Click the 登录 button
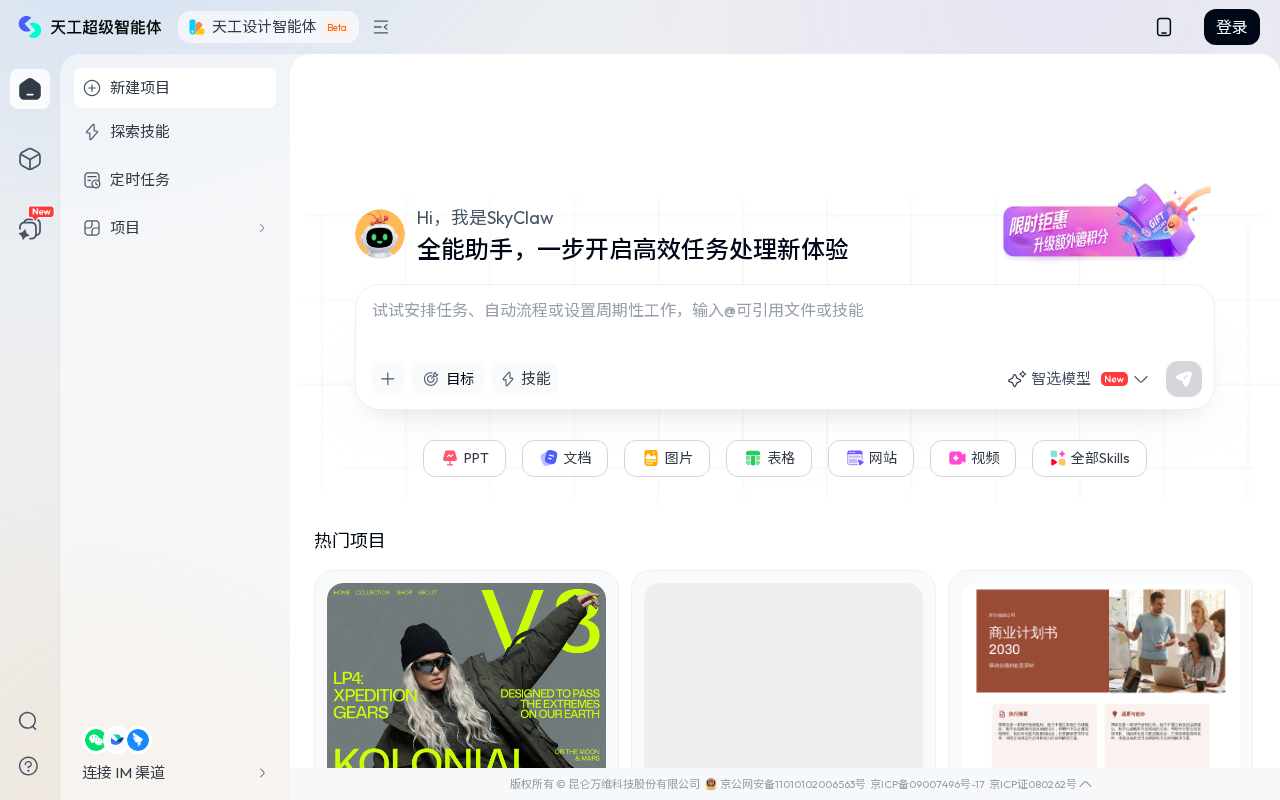Viewport: 1280px width, 800px height. click(x=1232, y=27)
